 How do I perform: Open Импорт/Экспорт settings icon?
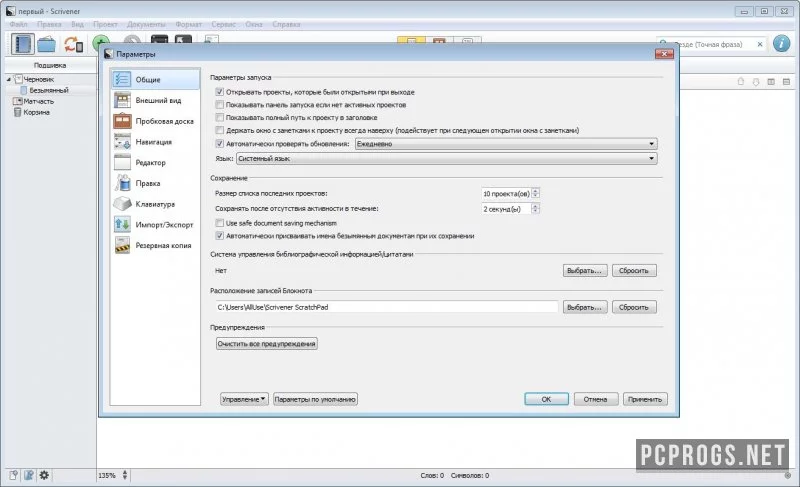coord(122,224)
